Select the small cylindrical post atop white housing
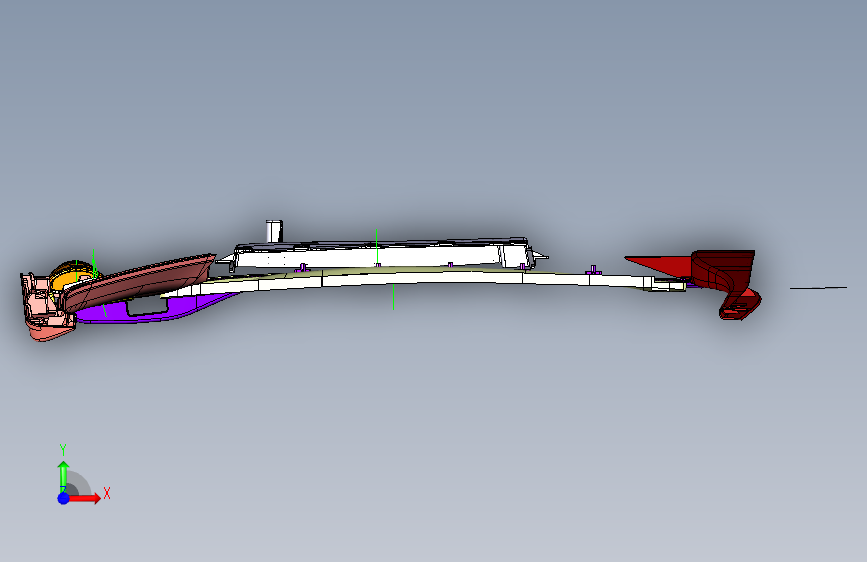Screen dimensions: 867x562 [x=274, y=231]
